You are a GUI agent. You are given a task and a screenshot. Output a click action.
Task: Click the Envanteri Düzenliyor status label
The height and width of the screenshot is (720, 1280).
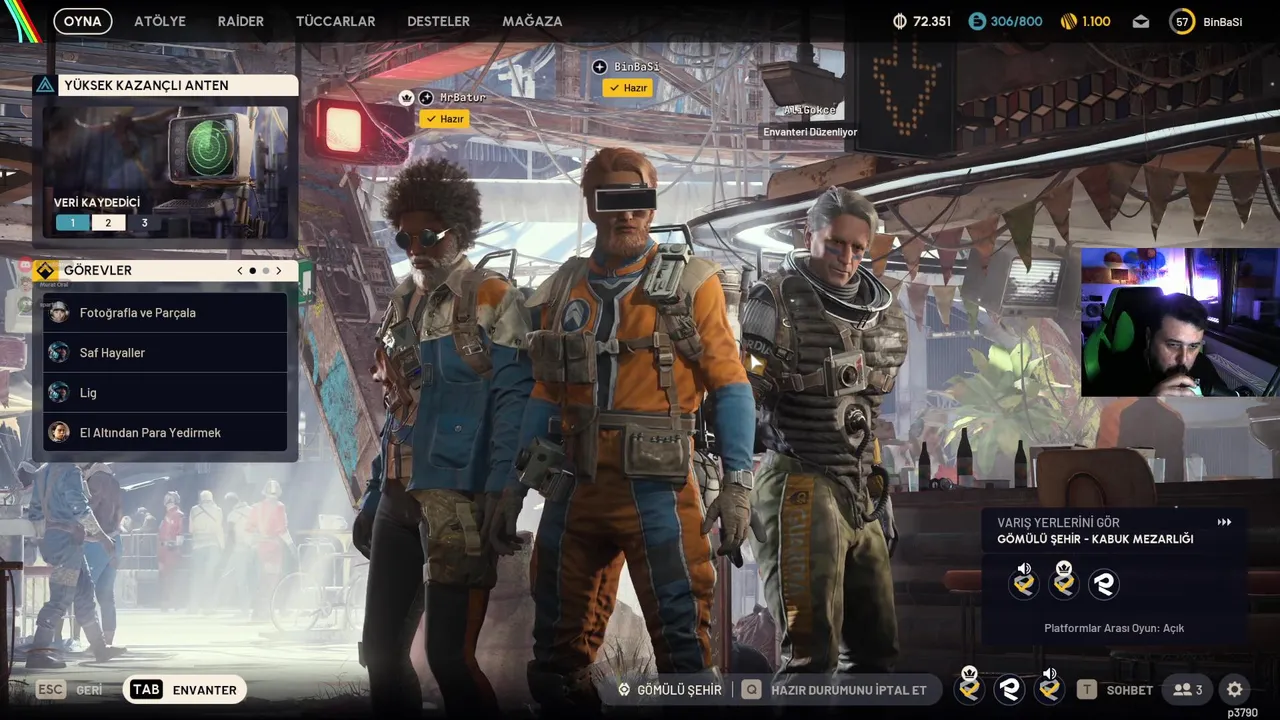(x=810, y=132)
